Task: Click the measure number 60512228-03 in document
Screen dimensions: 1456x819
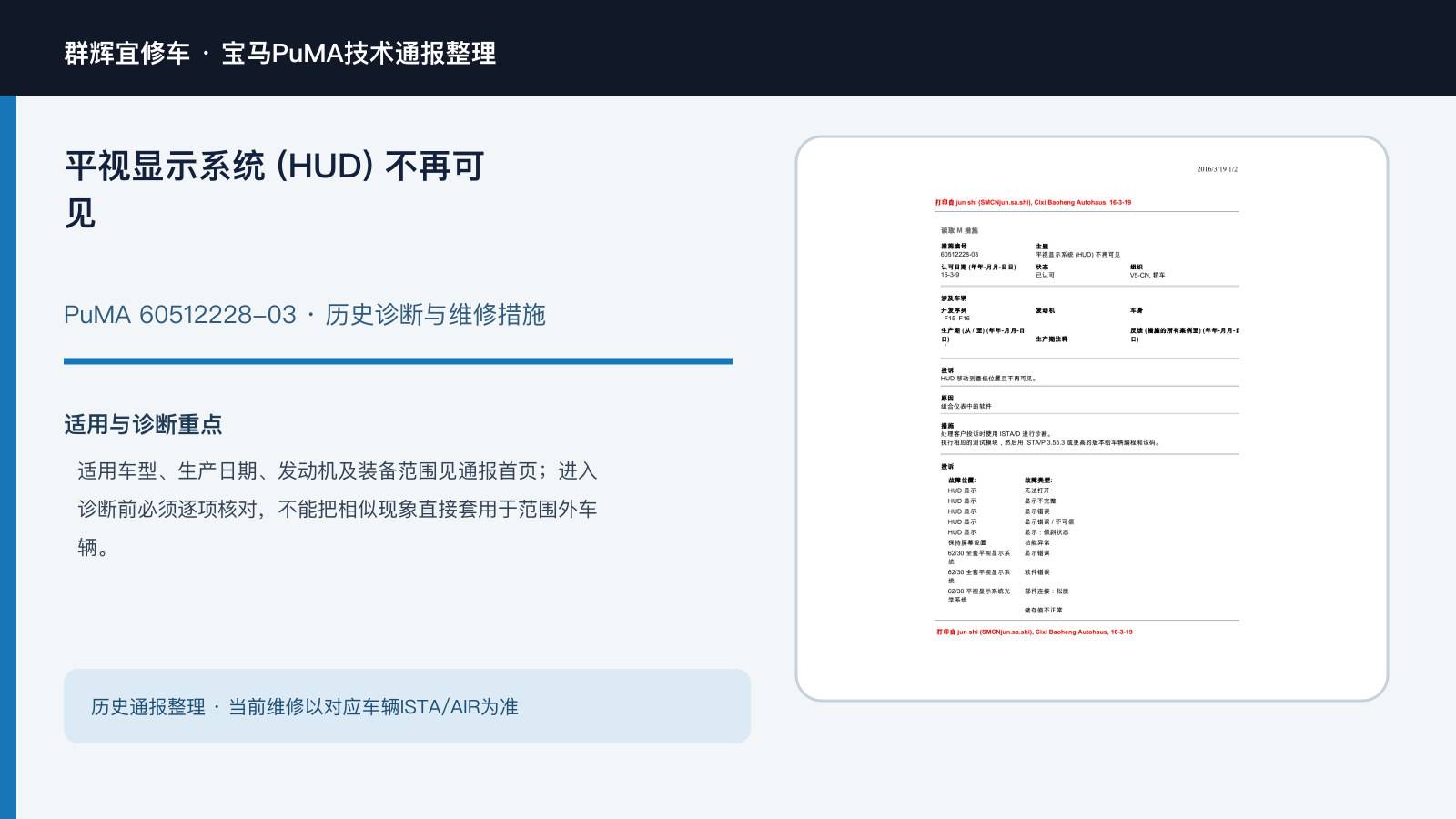Action: tap(960, 255)
